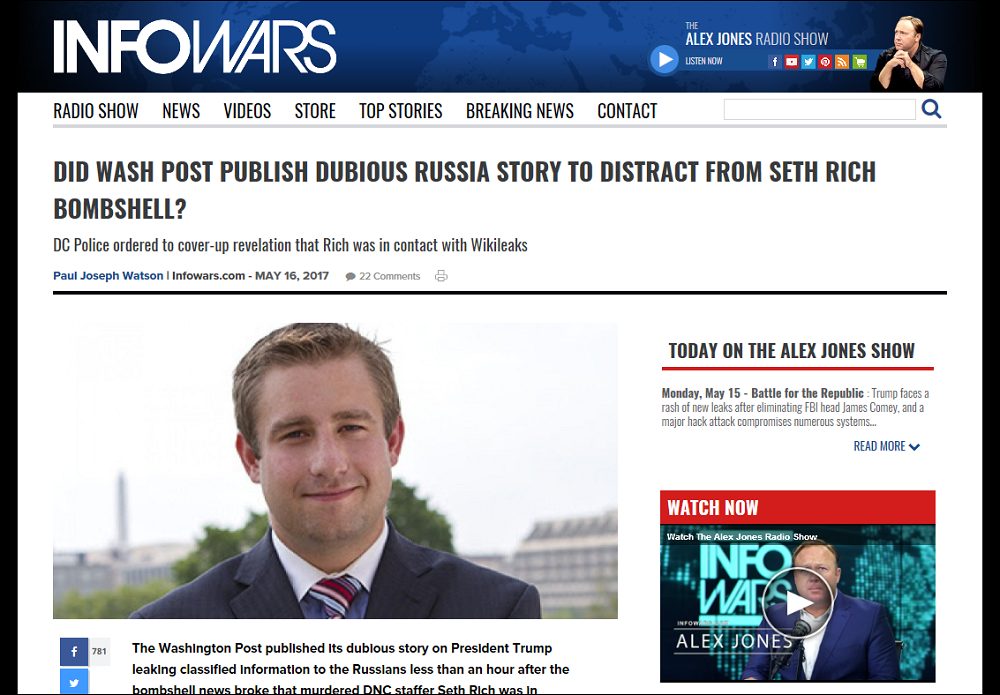
Task: Share article via Facebook share button
Action: pyautogui.click(x=74, y=652)
